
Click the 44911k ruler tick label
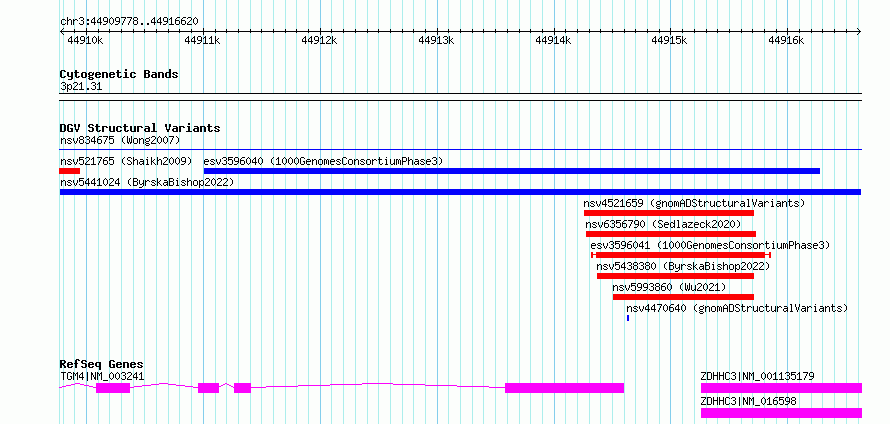pos(202,40)
